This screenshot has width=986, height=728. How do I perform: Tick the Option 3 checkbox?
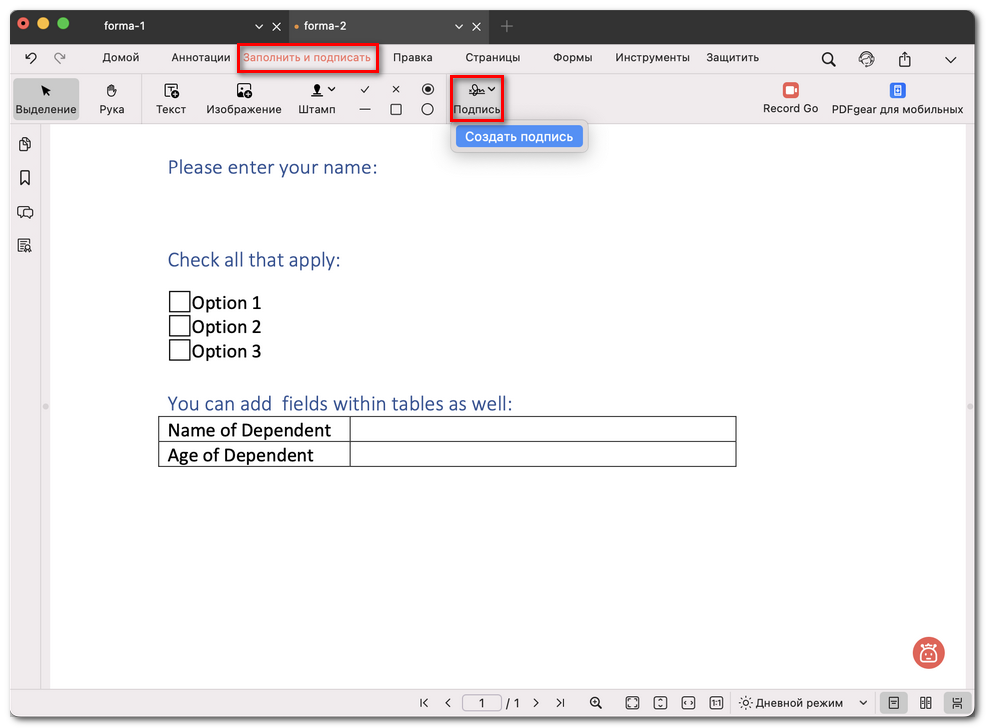179,350
